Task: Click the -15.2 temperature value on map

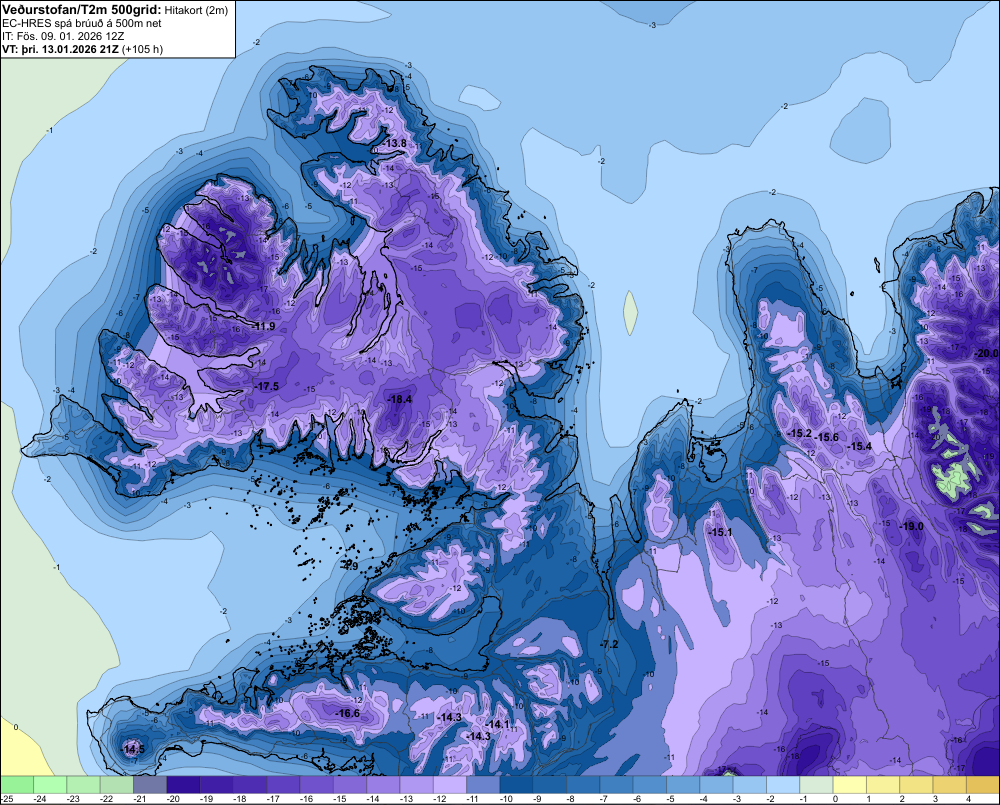Action: [800, 434]
